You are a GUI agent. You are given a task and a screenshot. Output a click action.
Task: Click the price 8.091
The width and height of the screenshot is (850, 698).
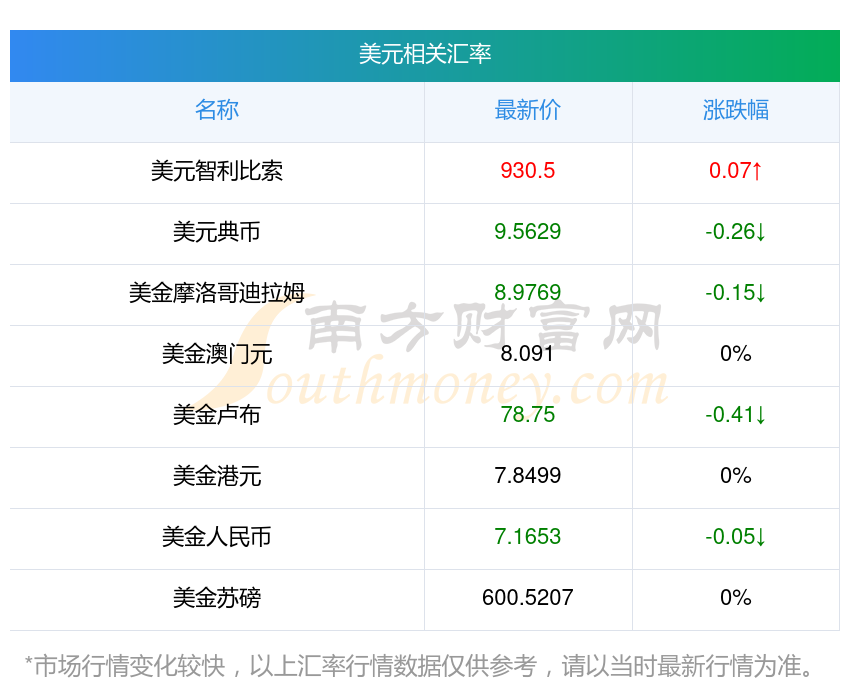(527, 354)
